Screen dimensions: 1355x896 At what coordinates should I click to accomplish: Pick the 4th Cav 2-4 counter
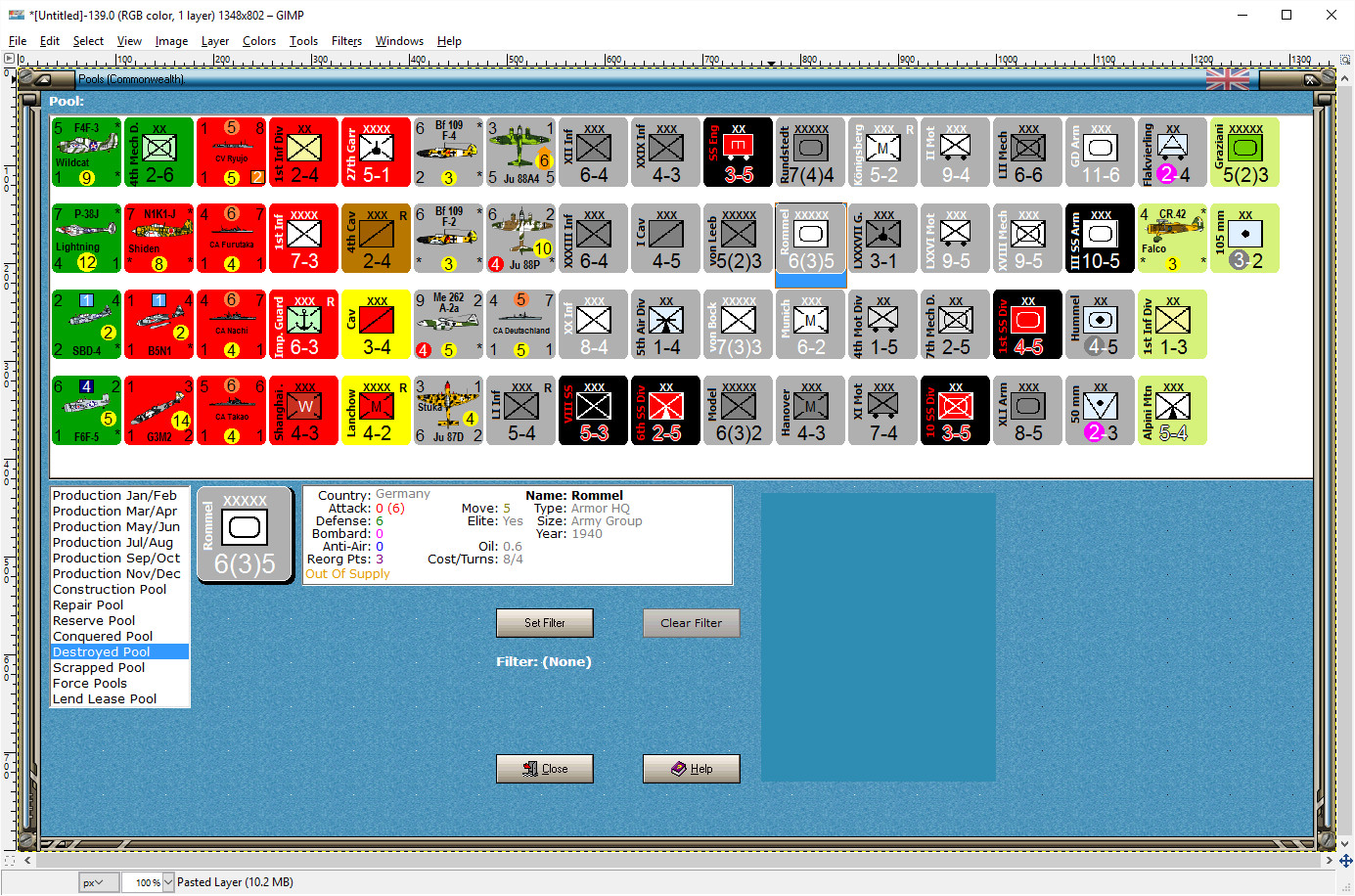(376, 239)
